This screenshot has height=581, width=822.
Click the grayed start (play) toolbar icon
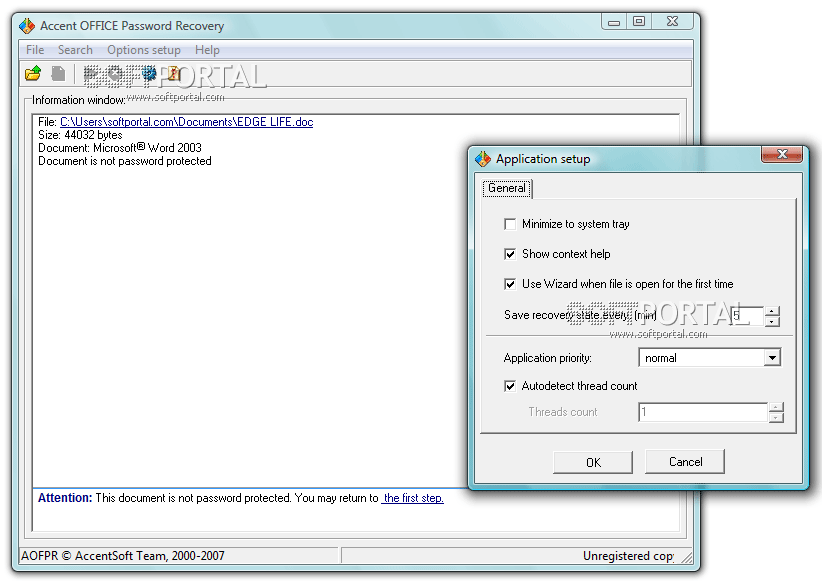tap(91, 74)
